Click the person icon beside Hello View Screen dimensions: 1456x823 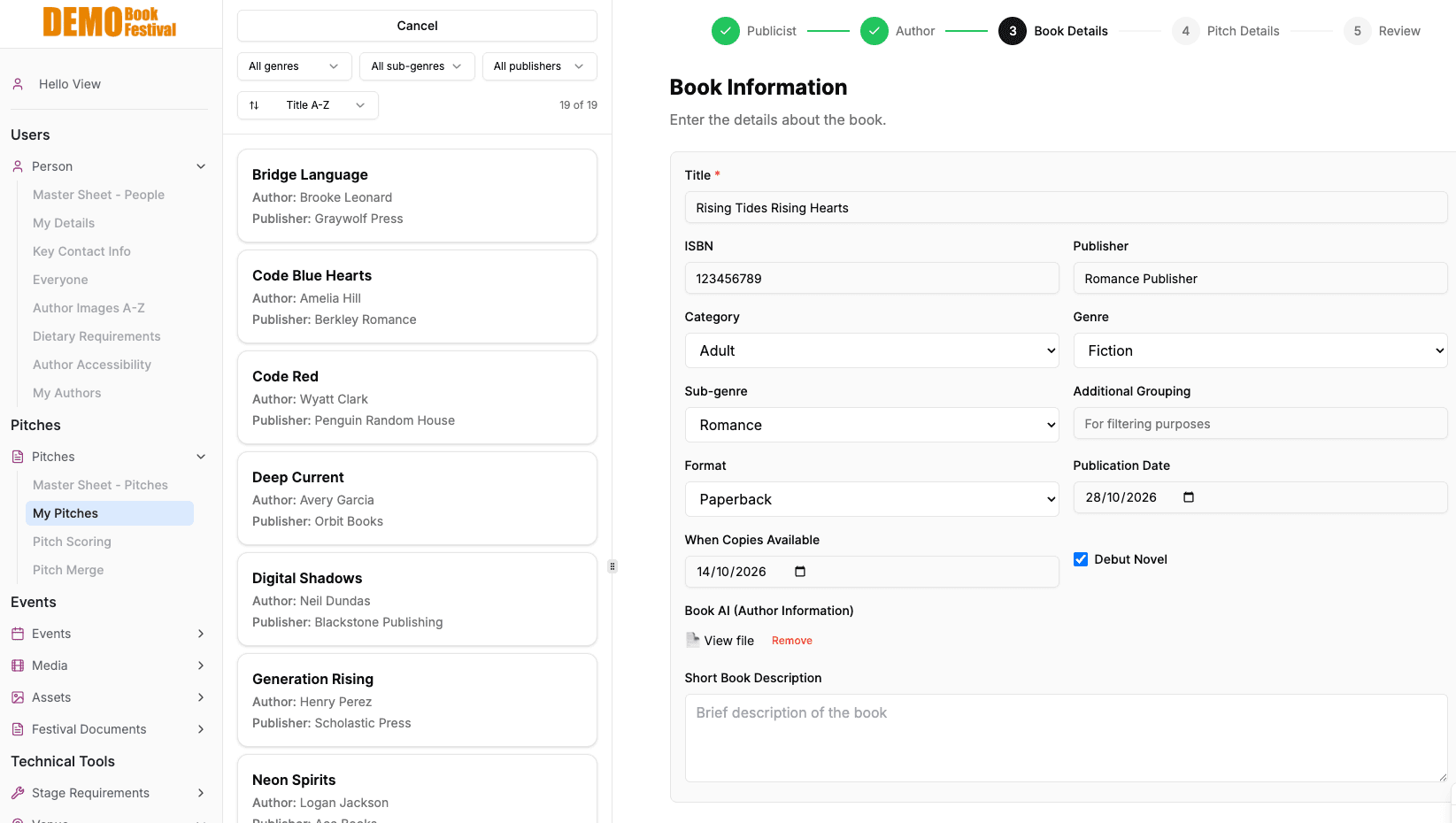coord(16,83)
